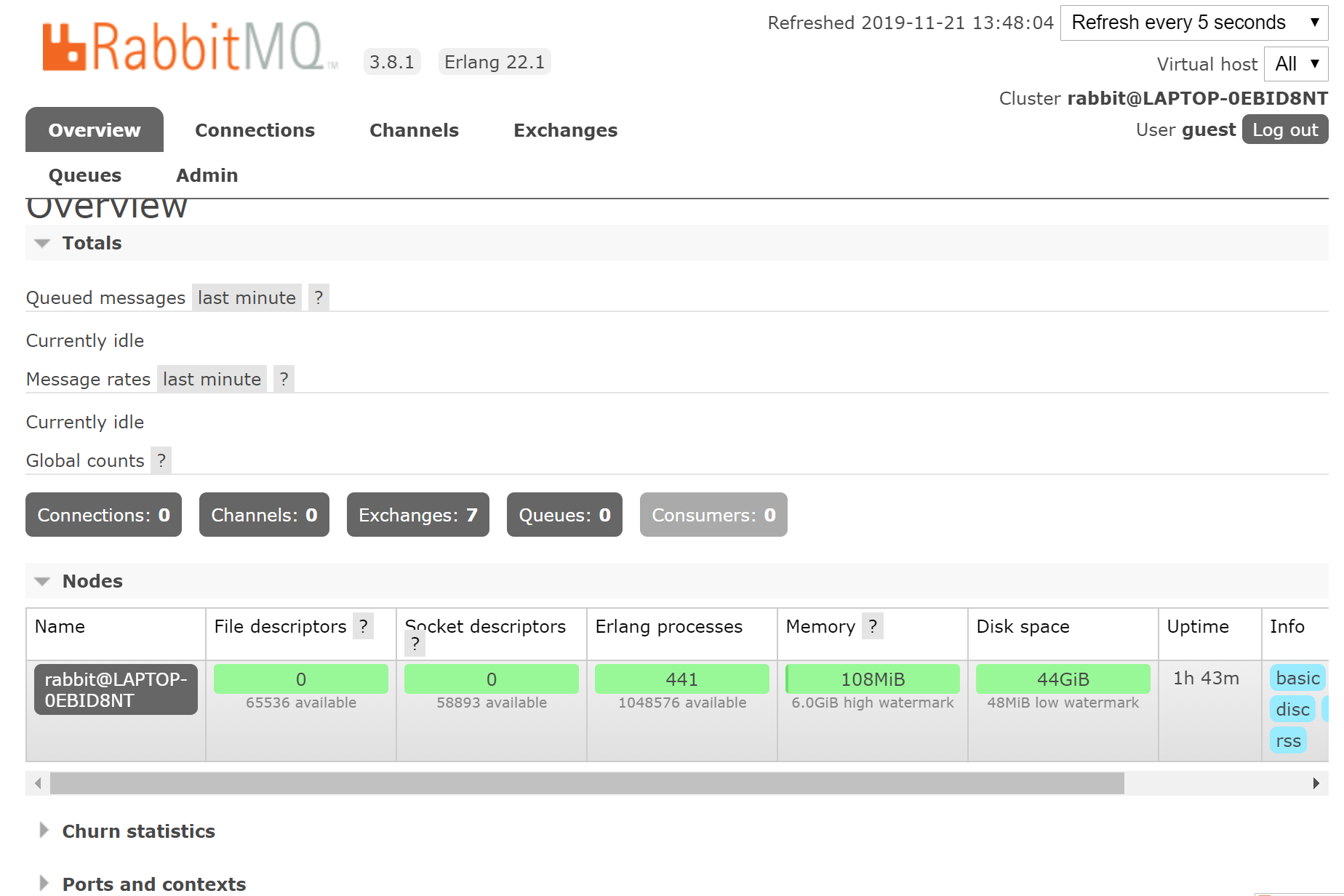Screen dimensions: 1344x896
Task: Click left arrow of horizontal scrollbar
Action: click(38, 783)
